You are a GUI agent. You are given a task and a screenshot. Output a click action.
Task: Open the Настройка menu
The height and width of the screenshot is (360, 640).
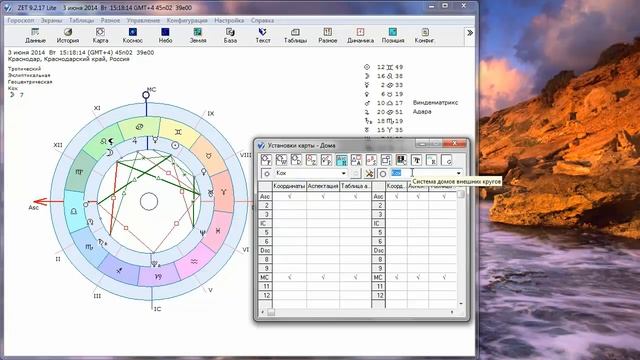[229, 20]
